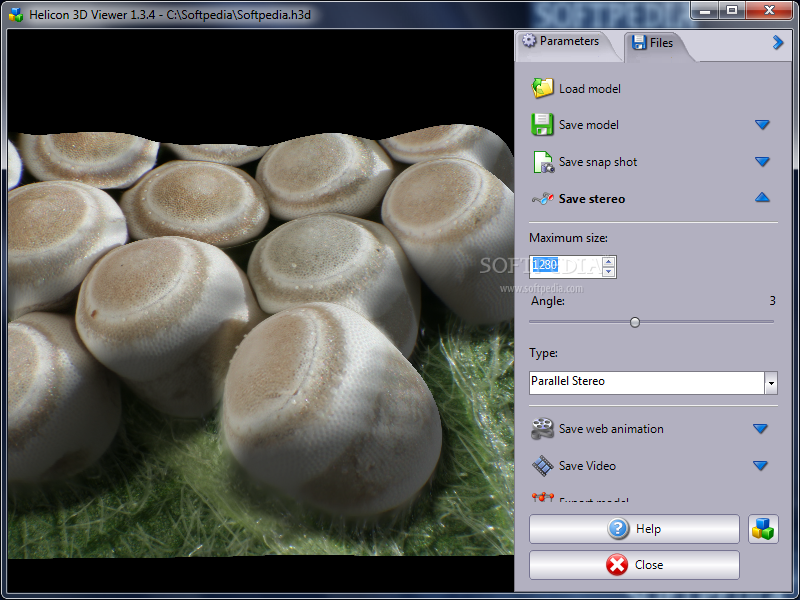Viewport: 800px width, 600px height.
Task: Click the Save model floppy disk icon
Action: click(x=542, y=124)
